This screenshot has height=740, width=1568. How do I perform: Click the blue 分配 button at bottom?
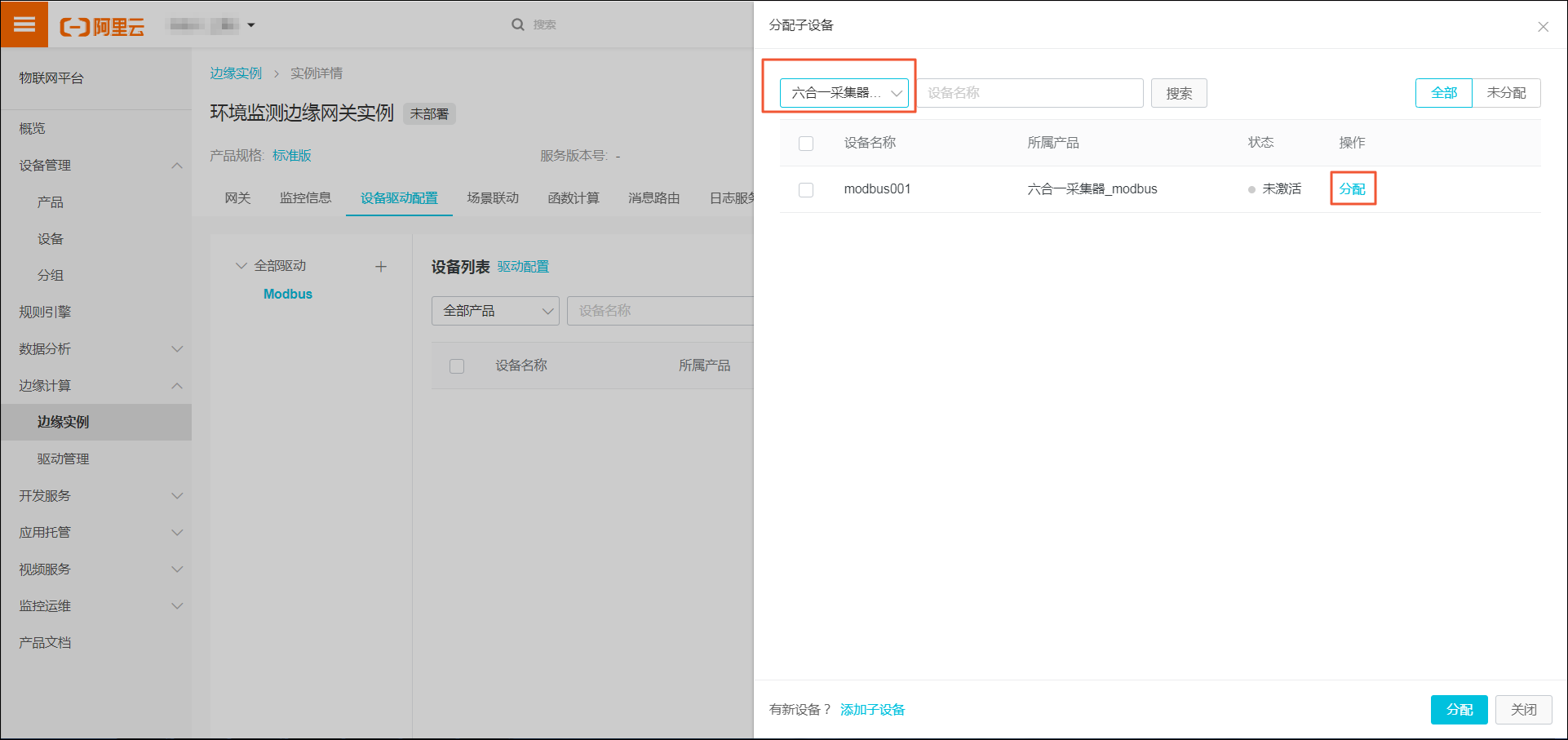point(1459,710)
